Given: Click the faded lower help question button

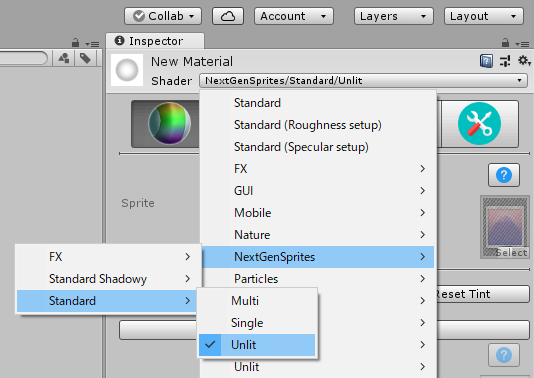Looking at the screenshot, I should pyautogui.click(x=504, y=355).
